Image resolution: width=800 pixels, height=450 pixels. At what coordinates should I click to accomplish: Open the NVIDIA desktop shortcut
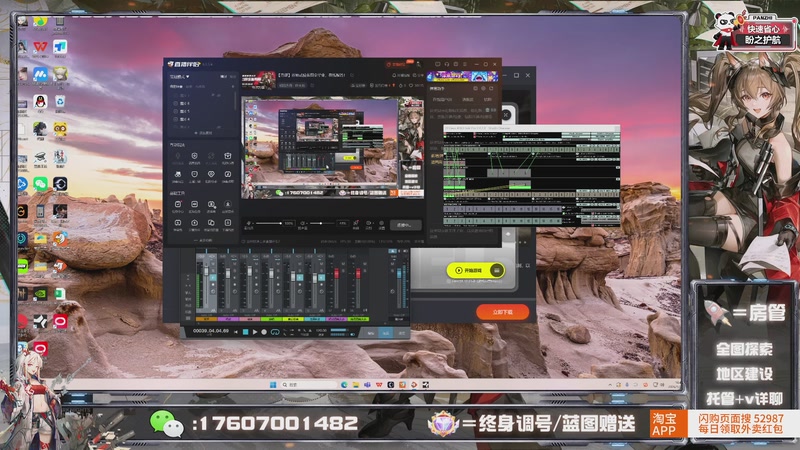40,293
